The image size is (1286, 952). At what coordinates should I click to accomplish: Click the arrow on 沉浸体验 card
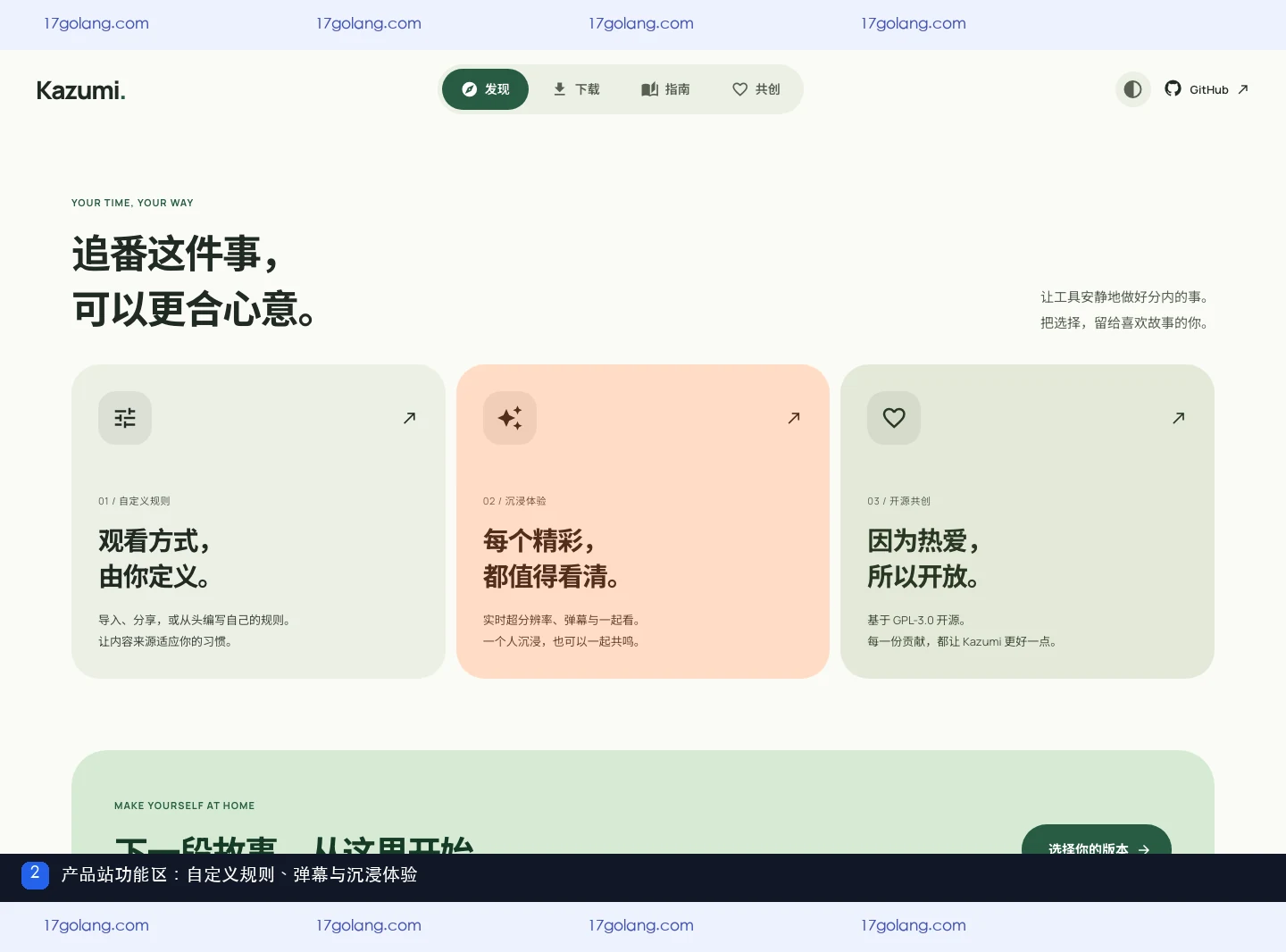pos(794,418)
